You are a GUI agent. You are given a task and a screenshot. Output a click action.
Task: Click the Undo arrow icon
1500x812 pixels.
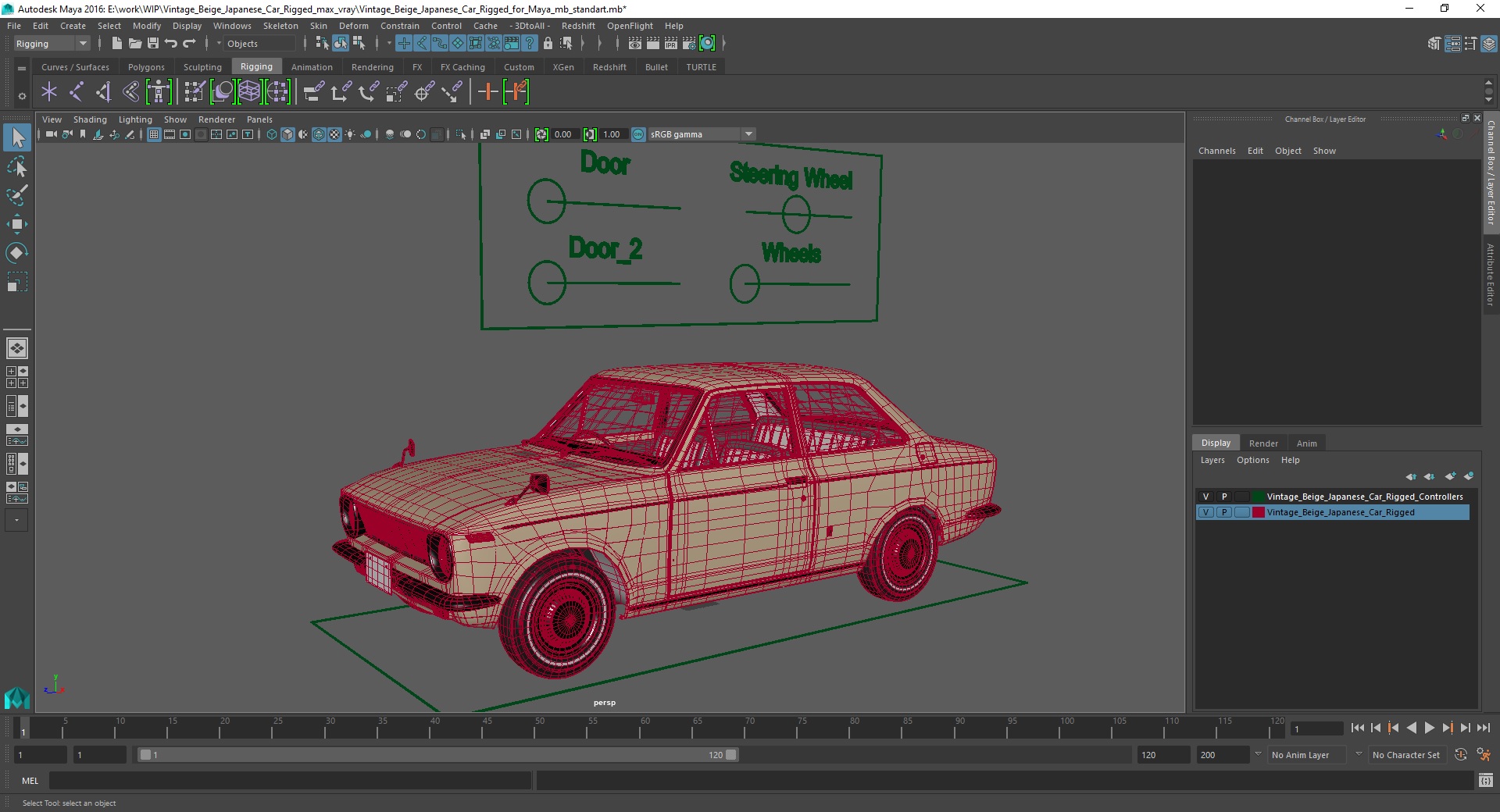pyautogui.click(x=171, y=44)
